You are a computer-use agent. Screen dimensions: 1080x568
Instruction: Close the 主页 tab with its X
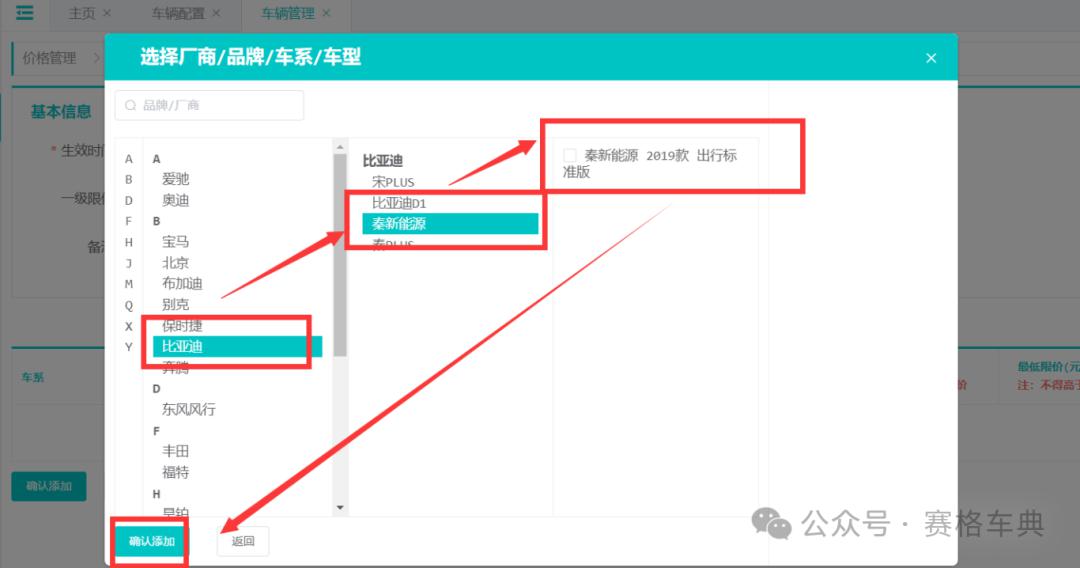click(x=107, y=13)
